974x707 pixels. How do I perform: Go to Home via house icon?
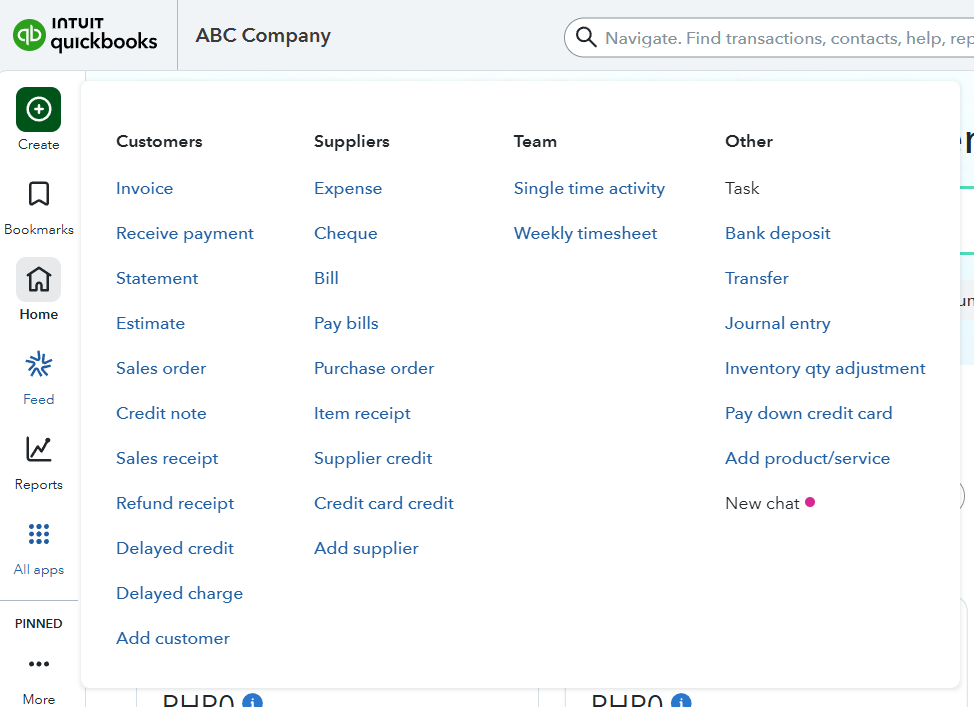click(x=39, y=280)
